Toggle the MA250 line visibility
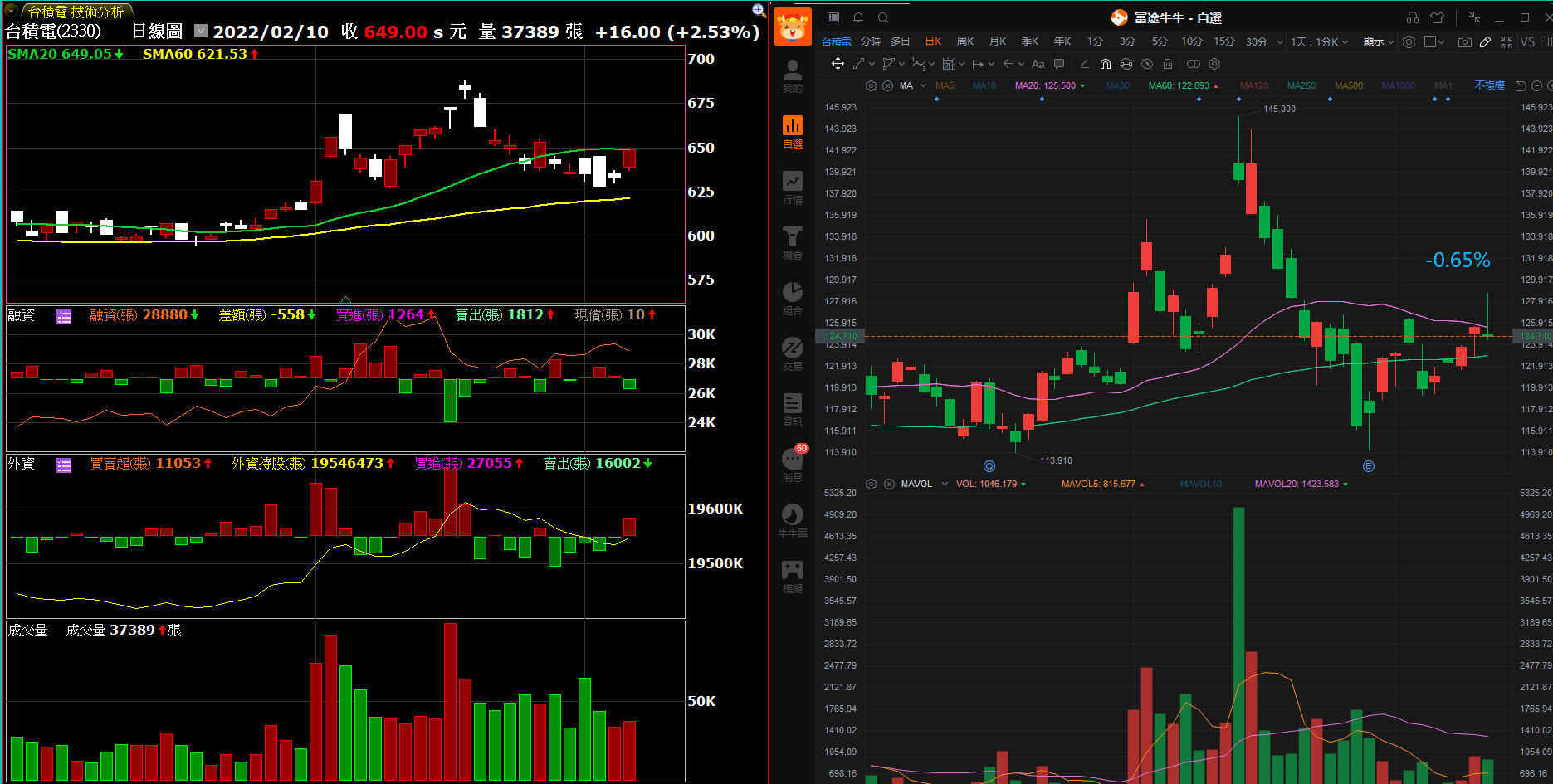 pos(1302,85)
